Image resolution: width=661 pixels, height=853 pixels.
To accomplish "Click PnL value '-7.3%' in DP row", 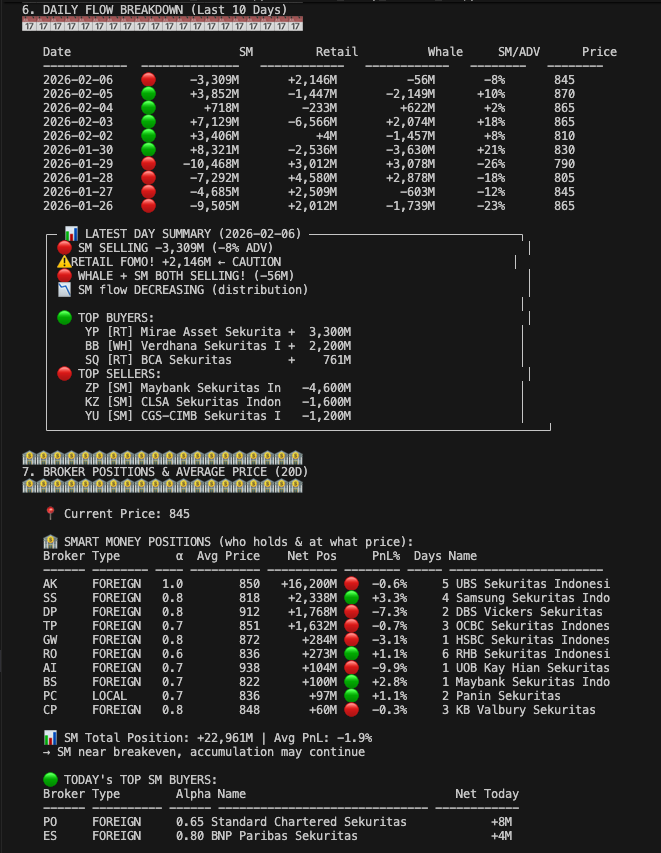I will (390, 612).
